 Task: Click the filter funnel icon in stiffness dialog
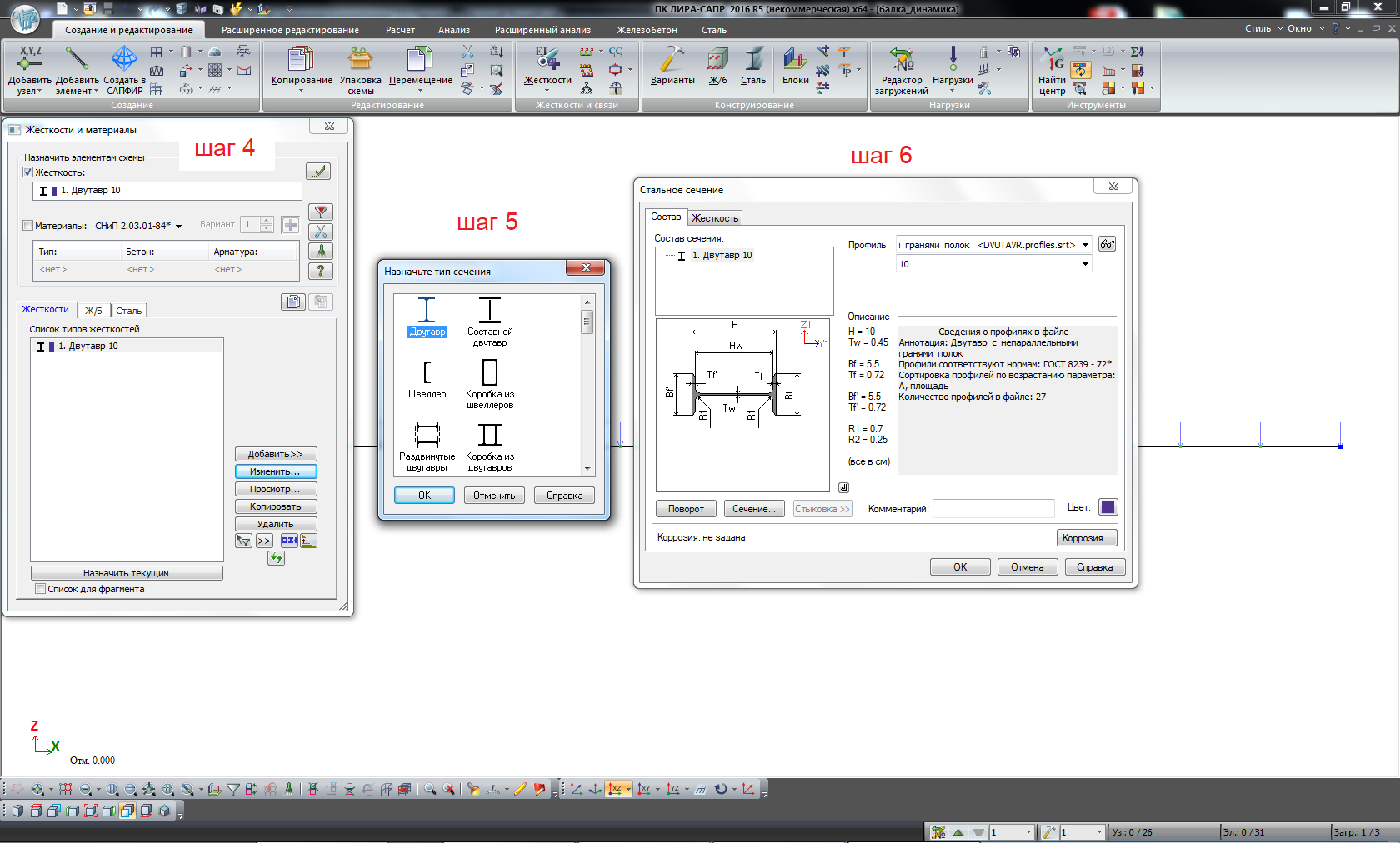[321, 212]
